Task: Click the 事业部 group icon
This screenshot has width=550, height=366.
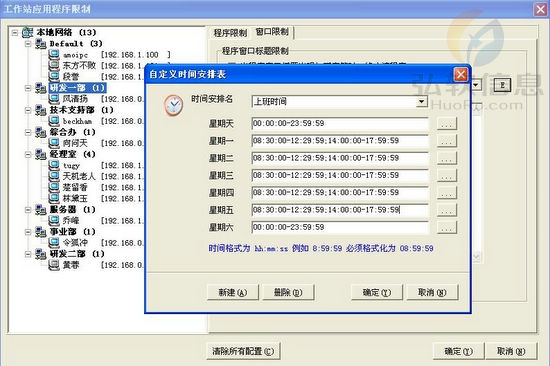Action: 41,232
